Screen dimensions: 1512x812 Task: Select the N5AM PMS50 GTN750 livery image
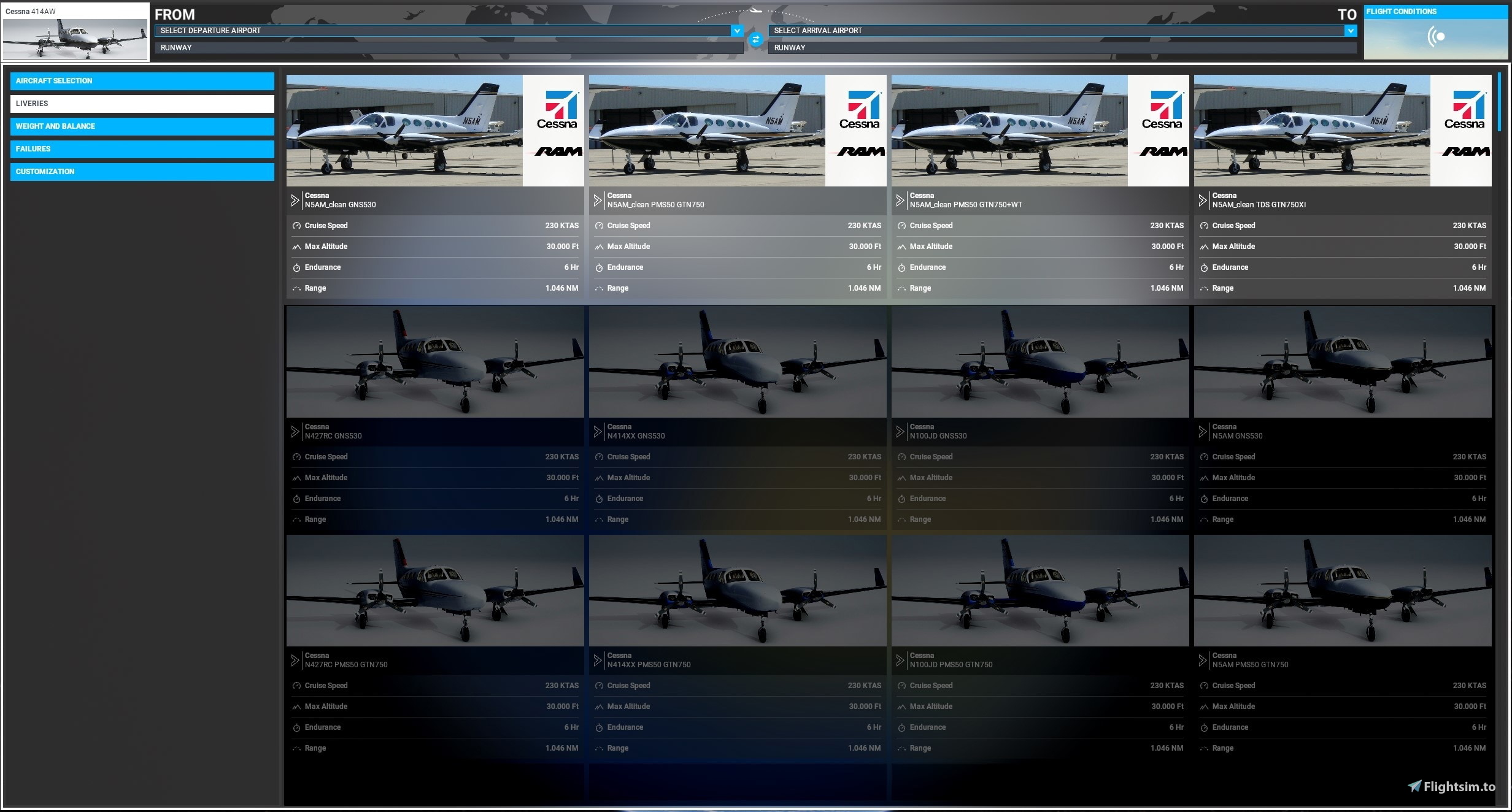1343,591
